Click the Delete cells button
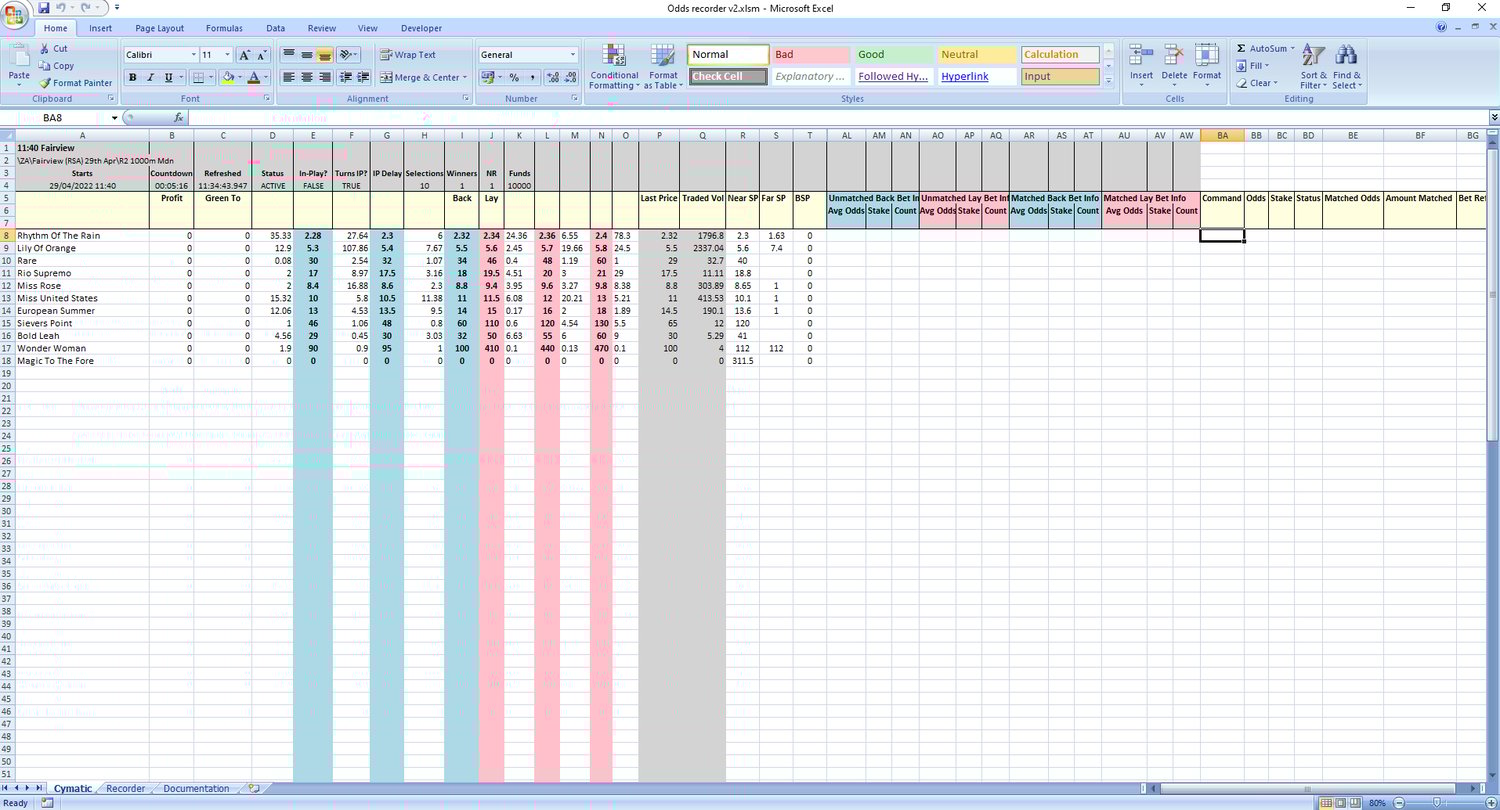 tap(1174, 67)
